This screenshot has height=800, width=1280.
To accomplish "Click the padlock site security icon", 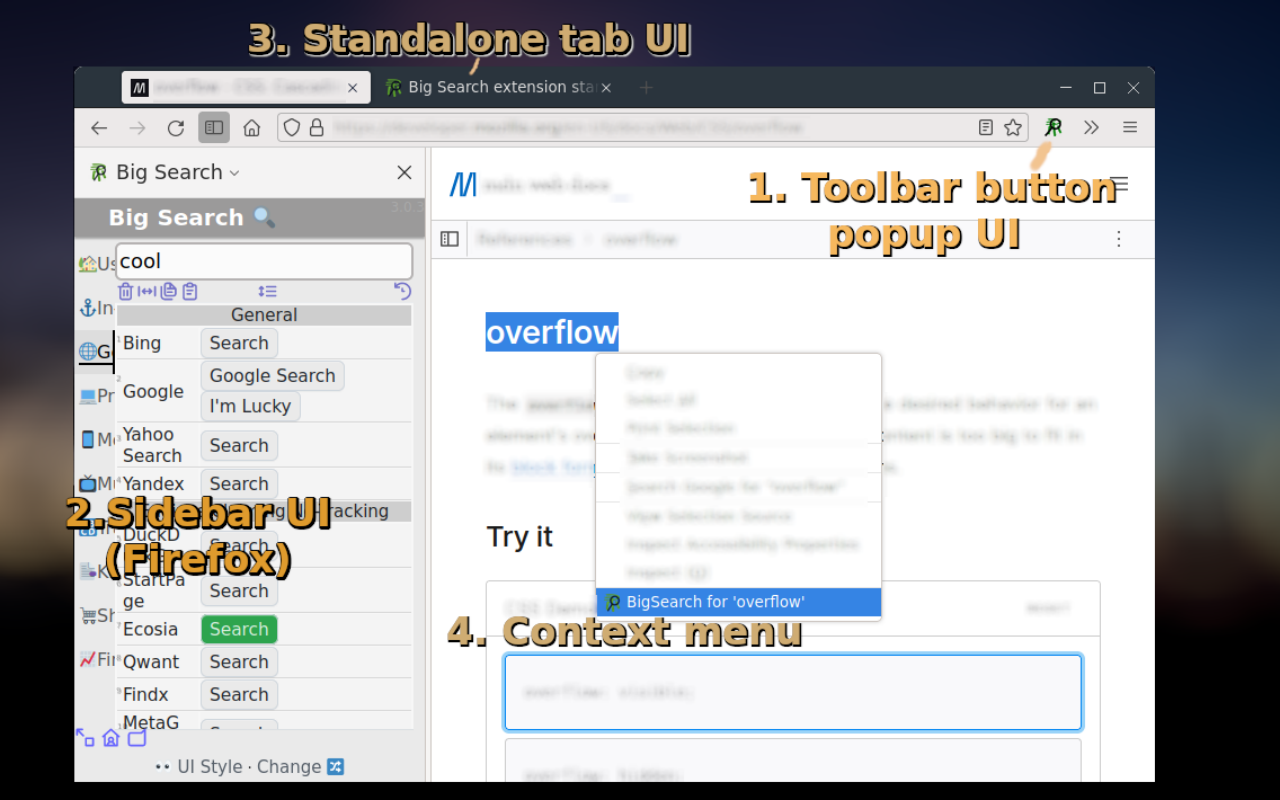I will tap(316, 128).
